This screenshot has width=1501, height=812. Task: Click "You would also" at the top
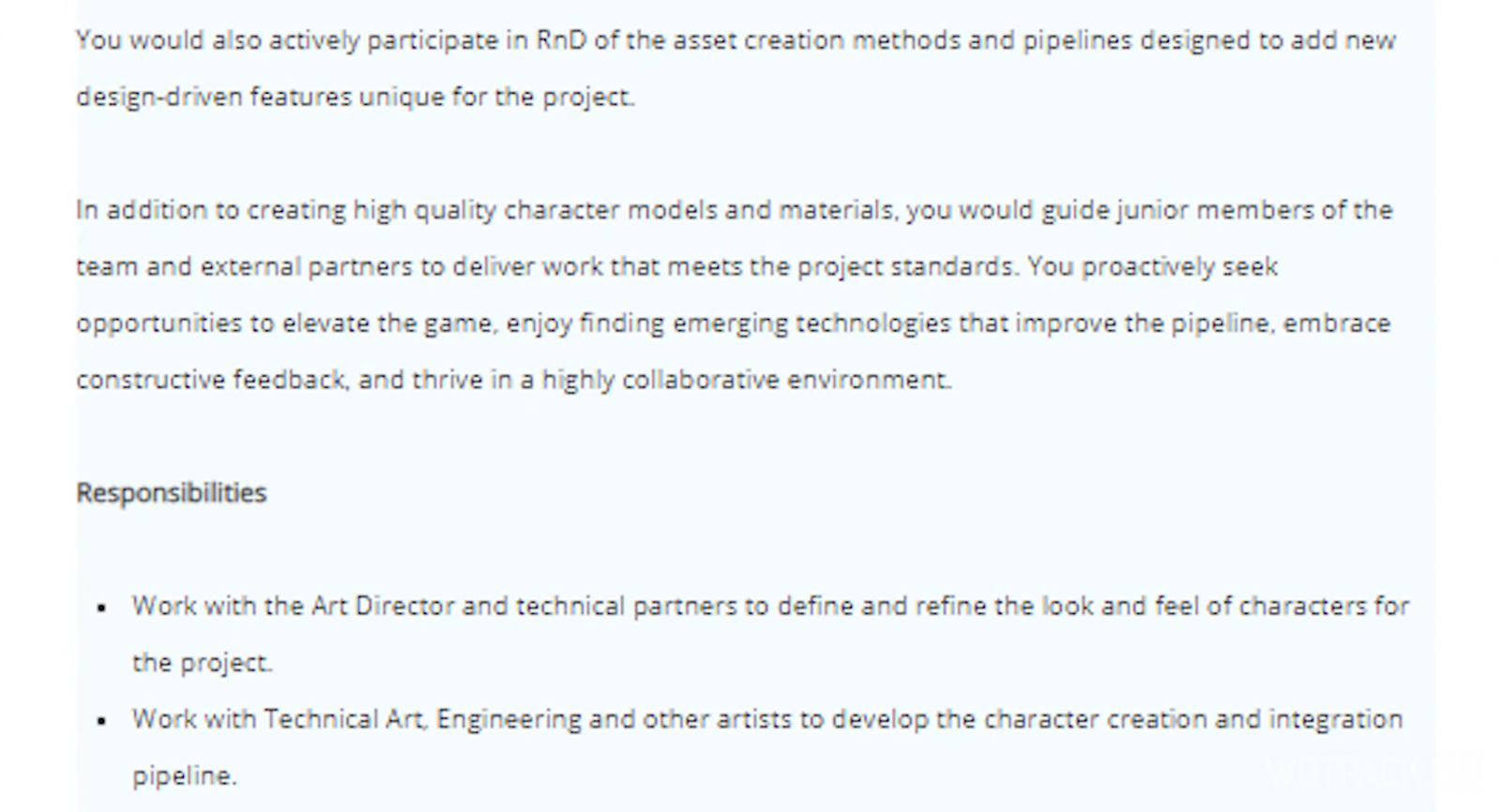(x=169, y=40)
